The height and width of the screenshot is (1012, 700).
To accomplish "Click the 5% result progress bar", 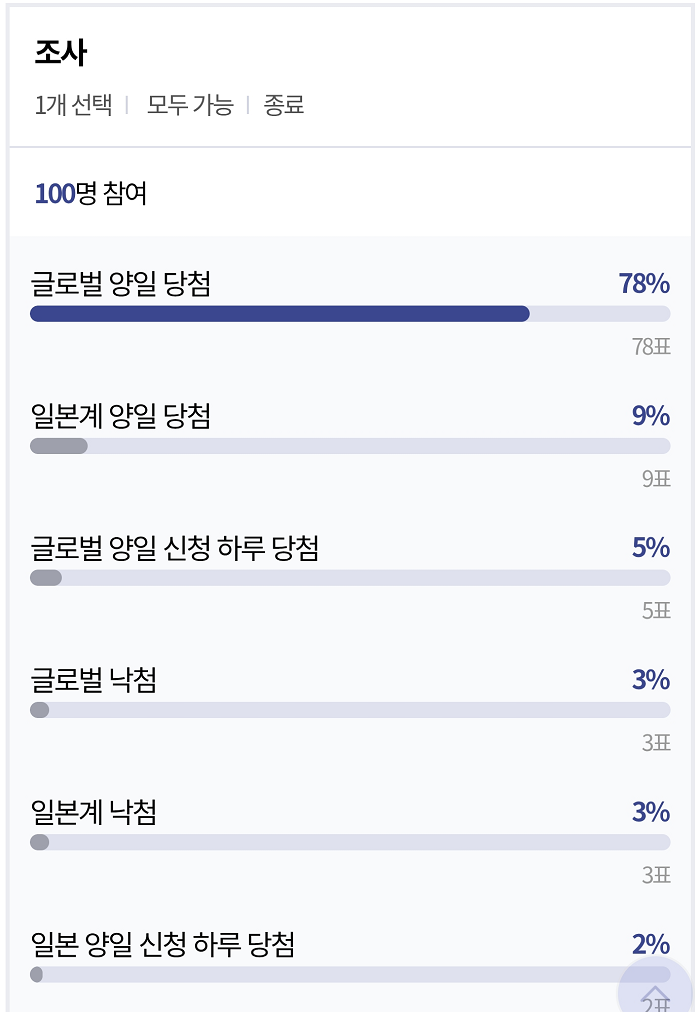I will tap(350, 578).
